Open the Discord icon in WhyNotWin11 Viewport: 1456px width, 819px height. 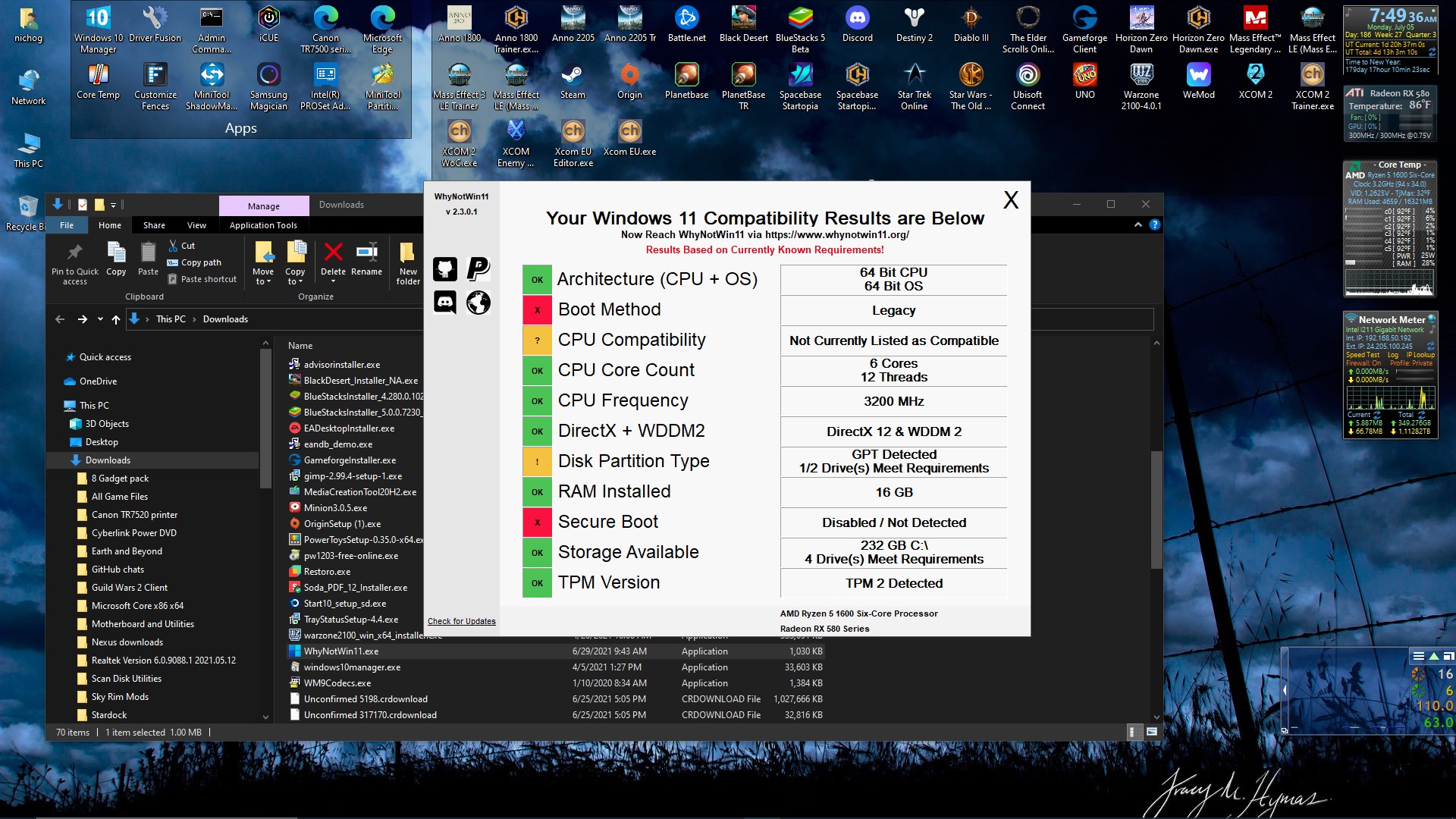coord(444,303)
